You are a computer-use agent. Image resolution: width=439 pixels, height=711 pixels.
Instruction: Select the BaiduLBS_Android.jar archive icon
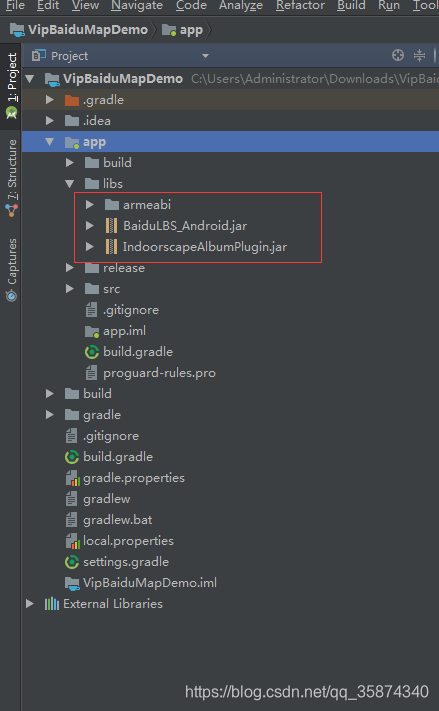pyautogui.click(x=111, y=226)
